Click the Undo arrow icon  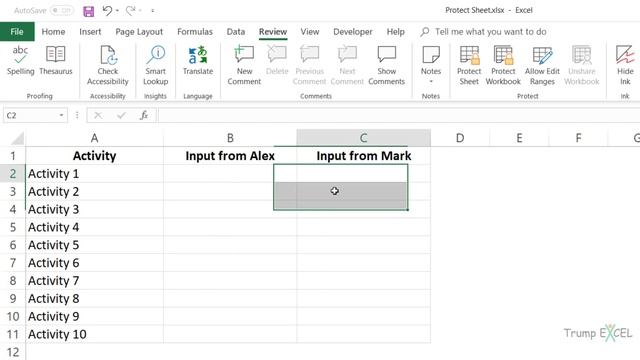107,11
